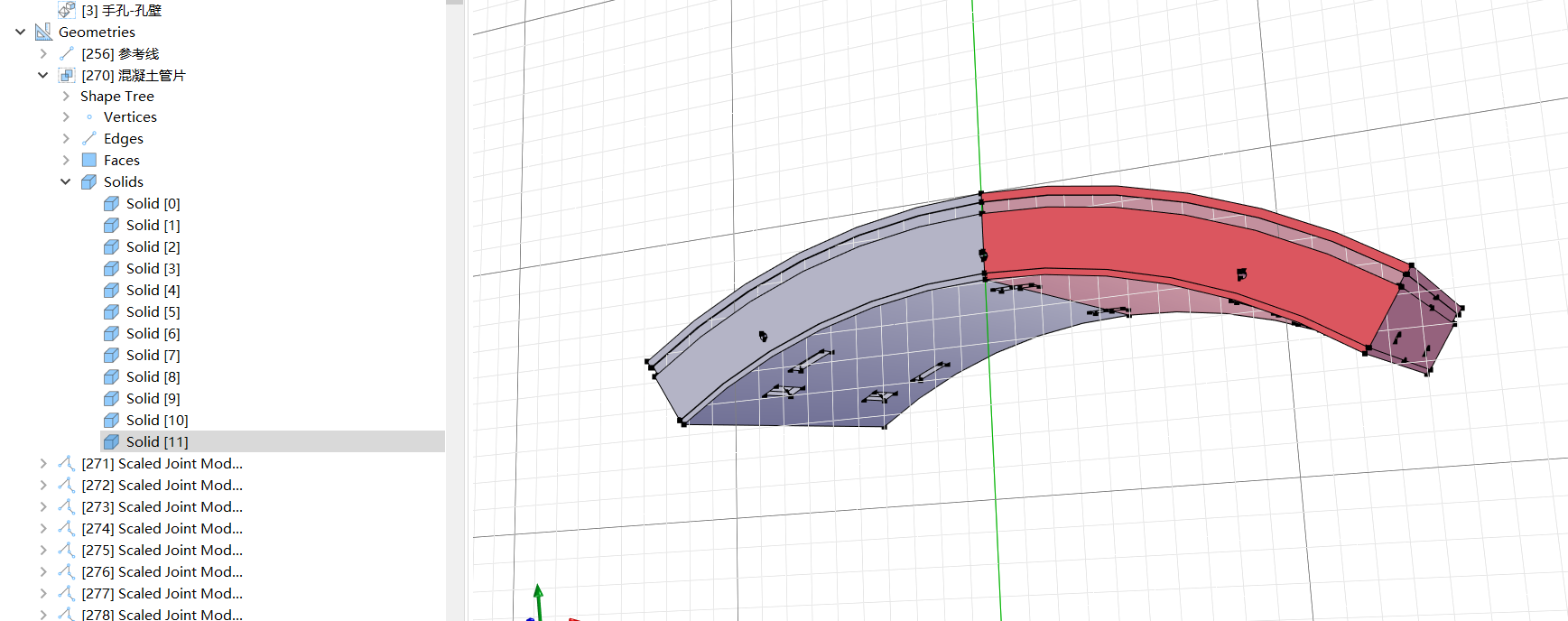1568x621 pixels.
Task: Click the Solid [10] cube icon
Action: [111, 420]
